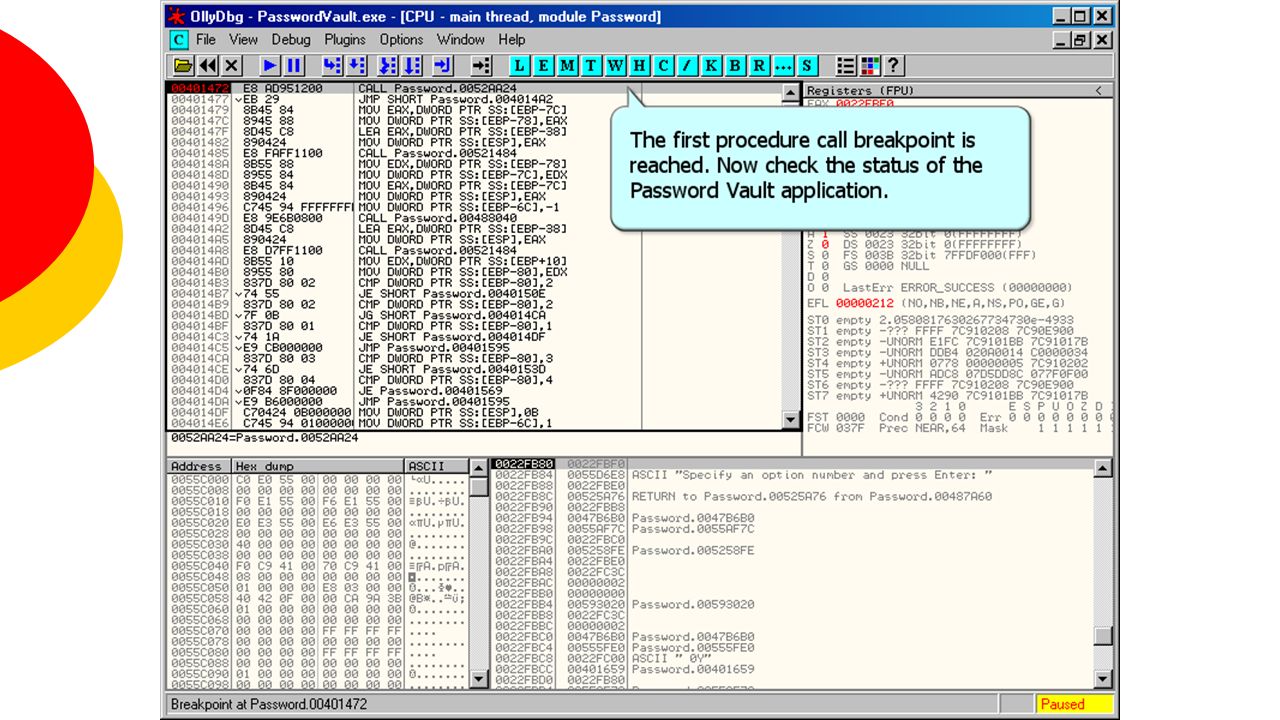
Task: Select the JE SHORT Password.0040150E line
Action: (474, 293)
